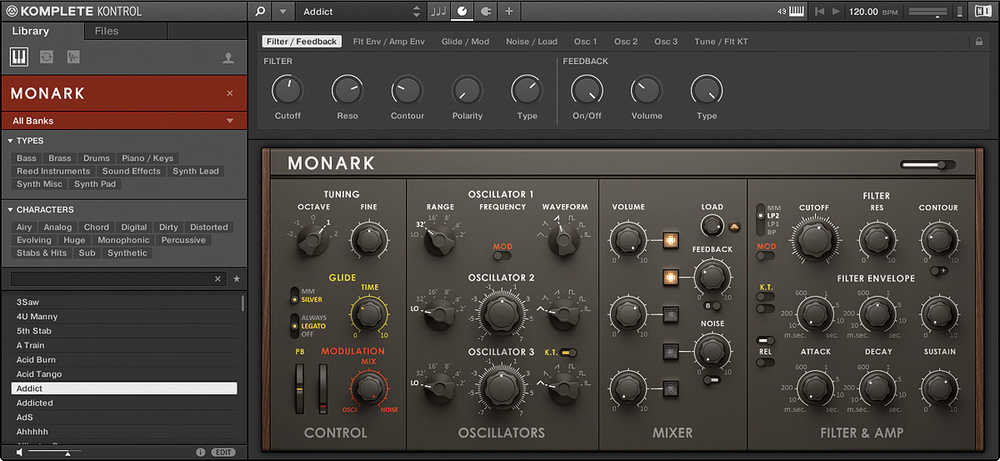Toggle the Feedback B switch
Image resolution: width=1000 pixels, height=461 pixels.
[712, 305]
